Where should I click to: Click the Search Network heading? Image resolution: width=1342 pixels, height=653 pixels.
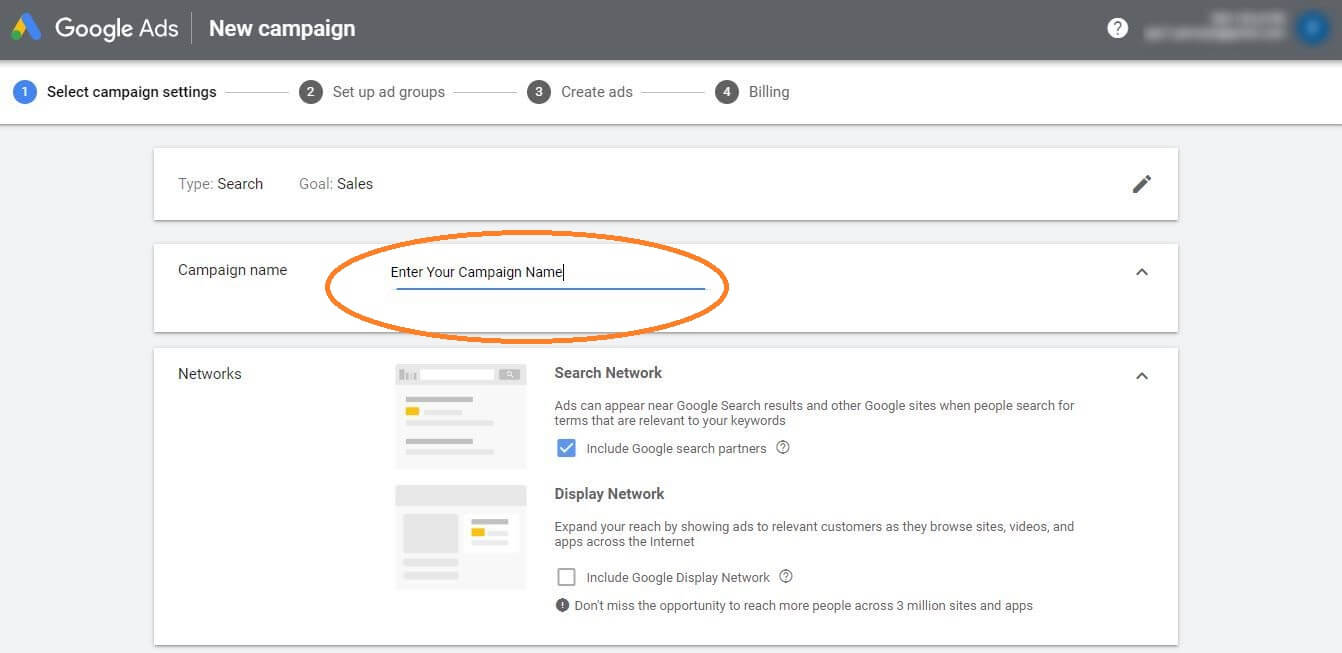pyautogui.click(x=608, y=373)
